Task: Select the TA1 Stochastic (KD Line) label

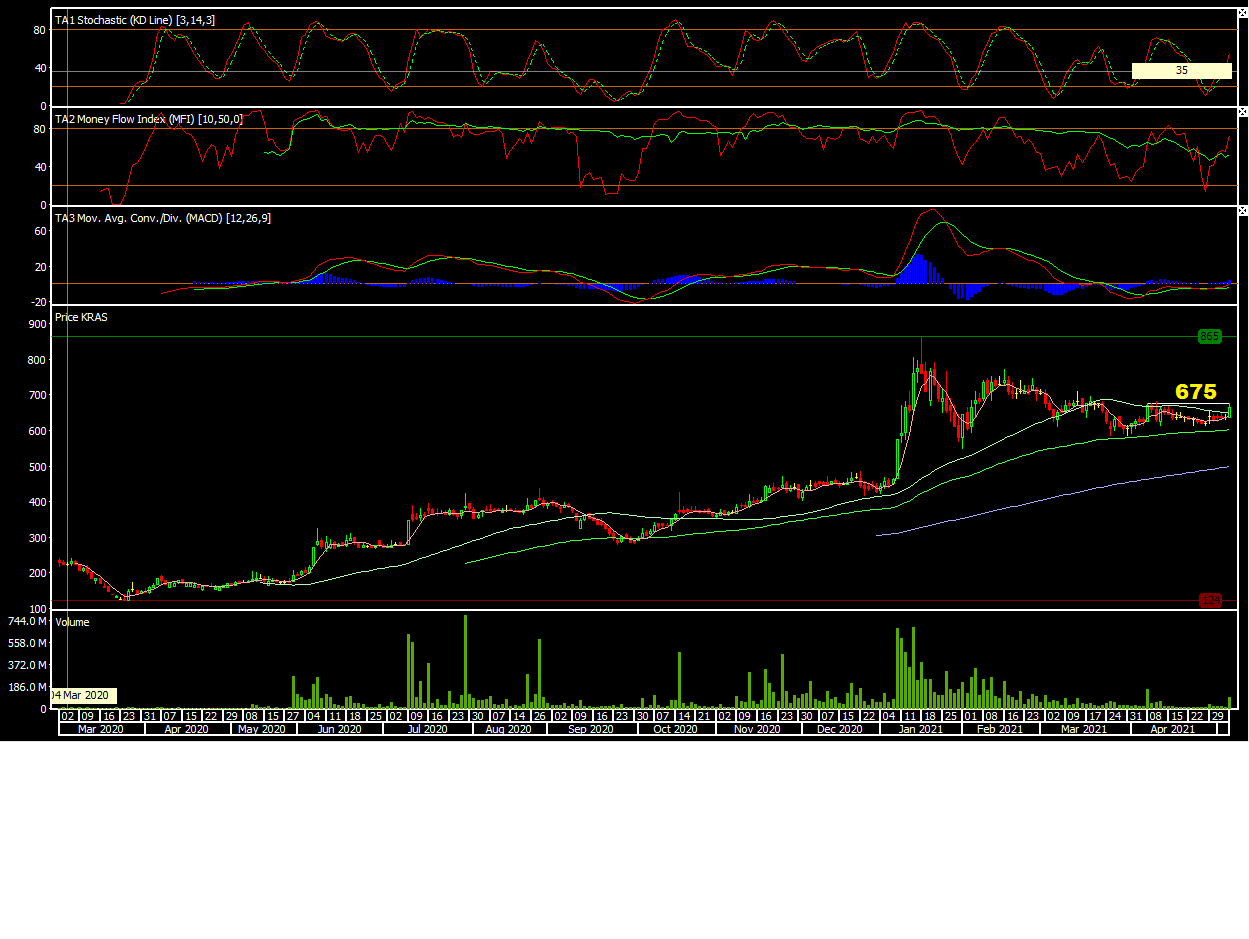Action: (x=134, y=20)
